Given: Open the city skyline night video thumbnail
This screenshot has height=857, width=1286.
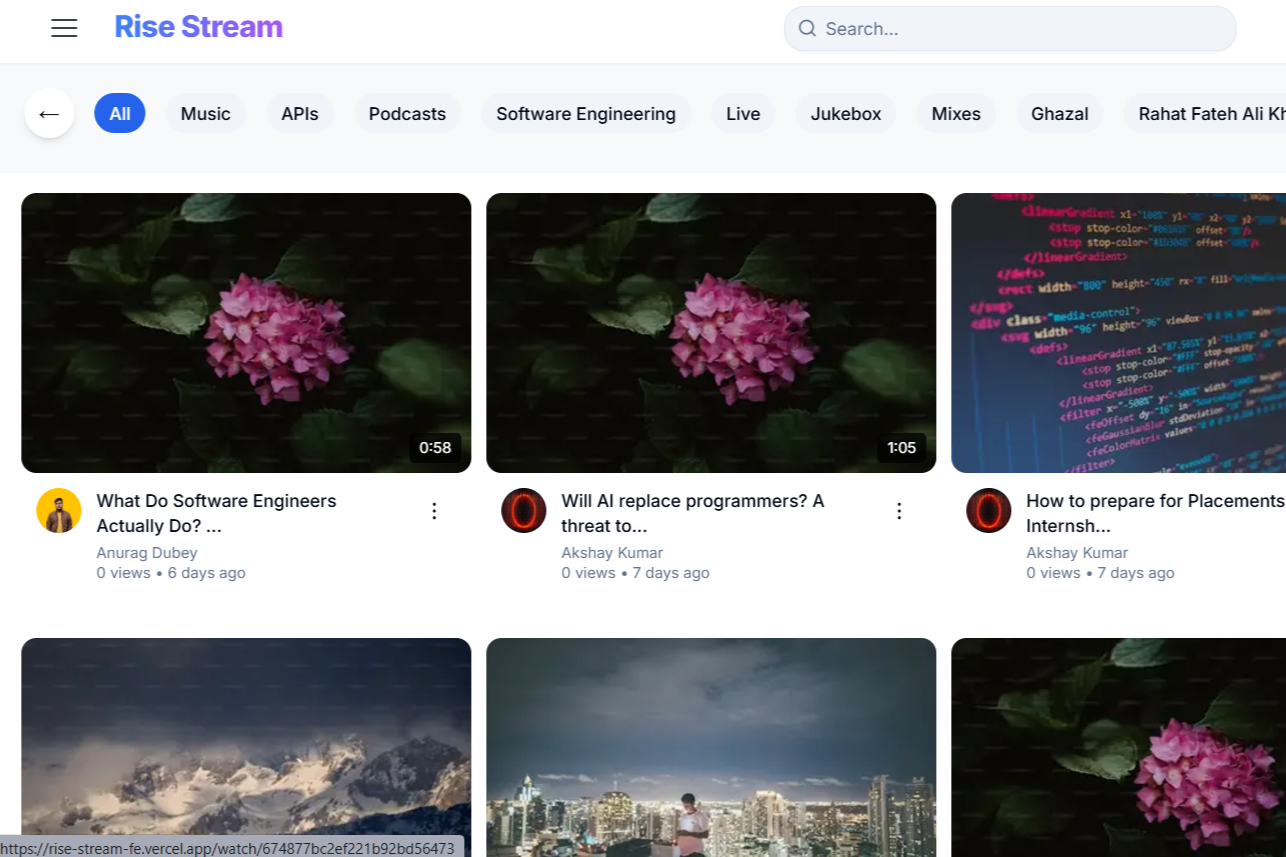Looking at the screenshot, I should pos(711,747).
